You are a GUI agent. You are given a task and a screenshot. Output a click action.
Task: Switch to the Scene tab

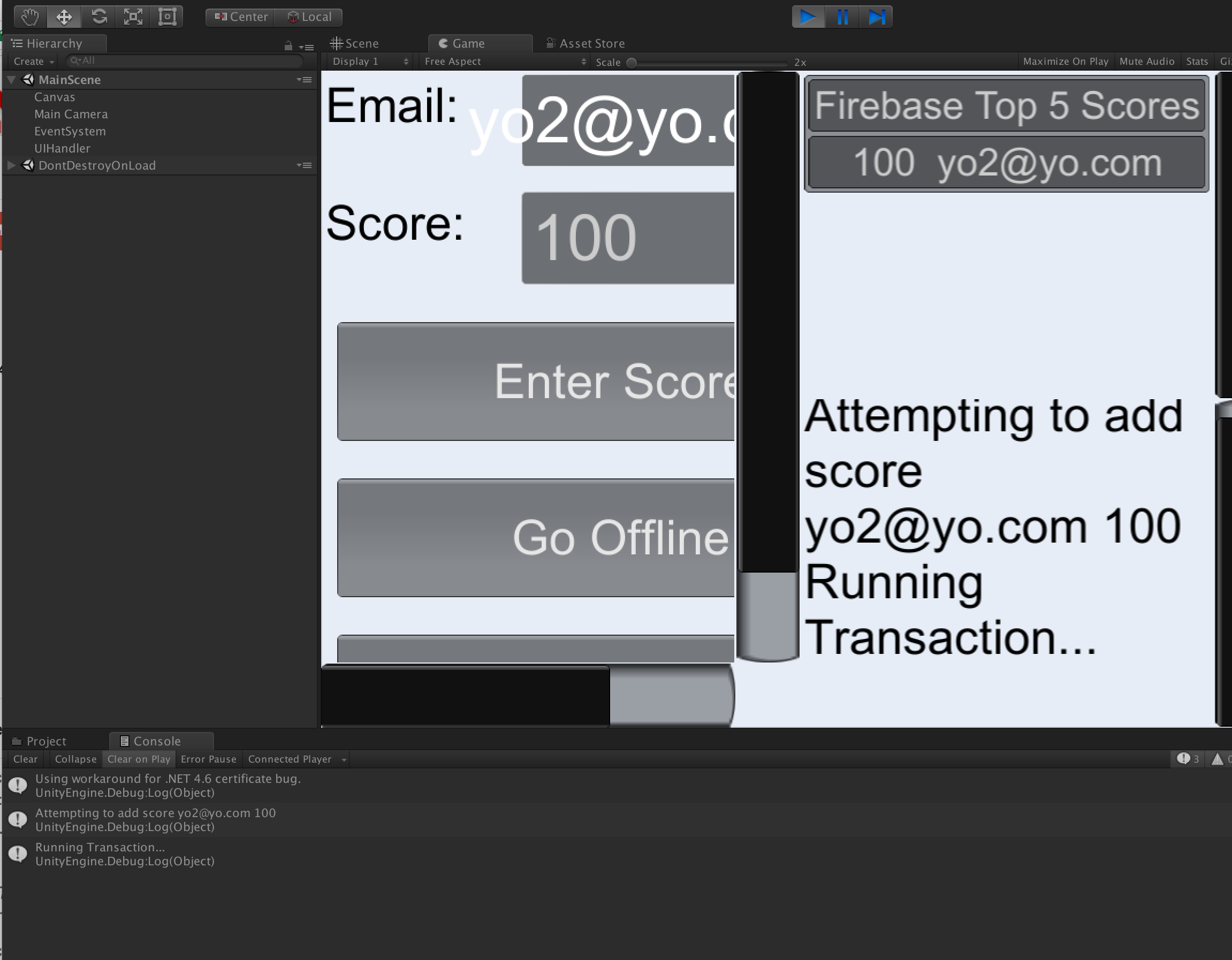pos(355,43)
